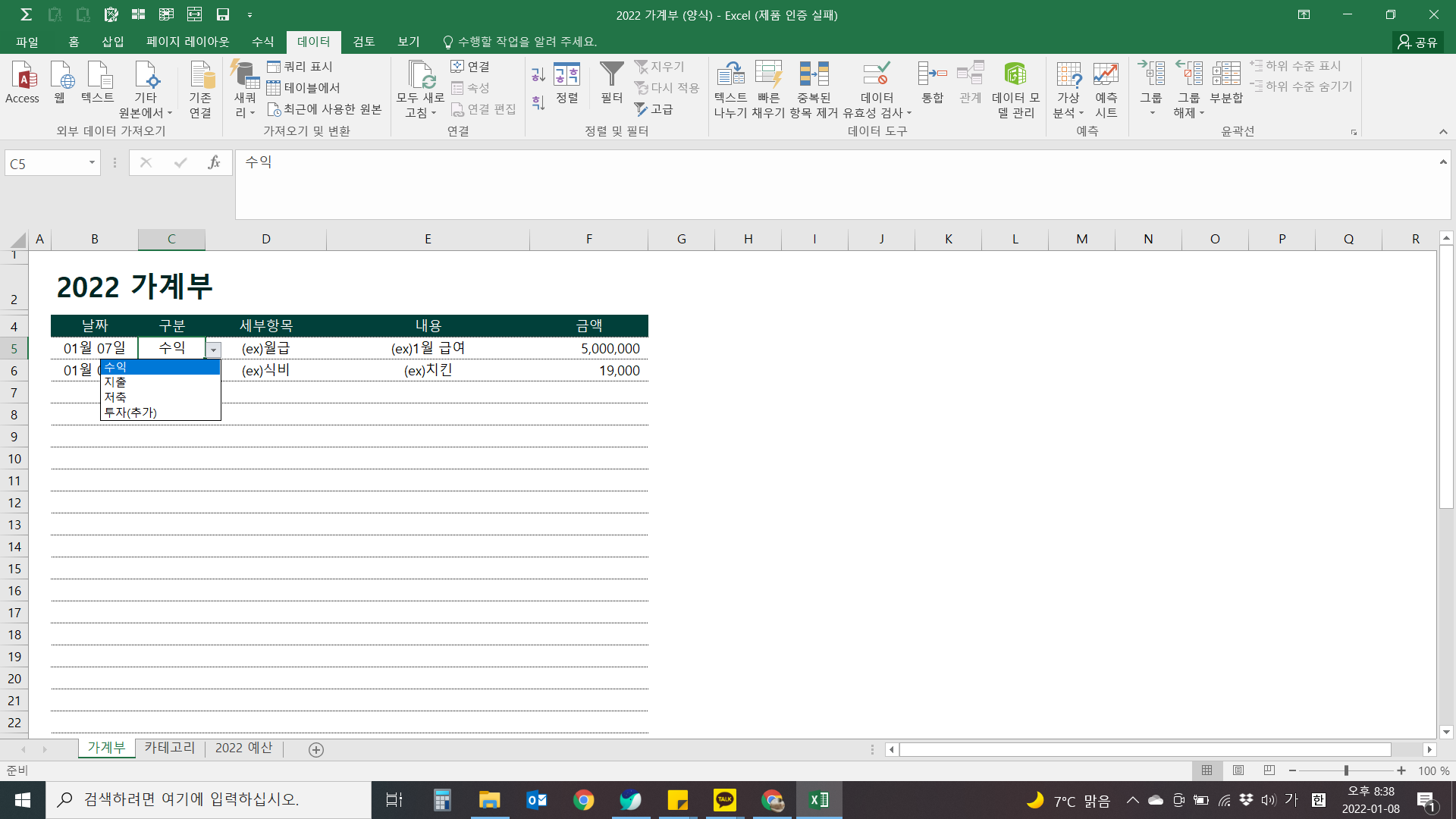Click Text to Columns icon
Viewport: 1456px width, 819px height.
pyautogui.click(x=730, y=75)
